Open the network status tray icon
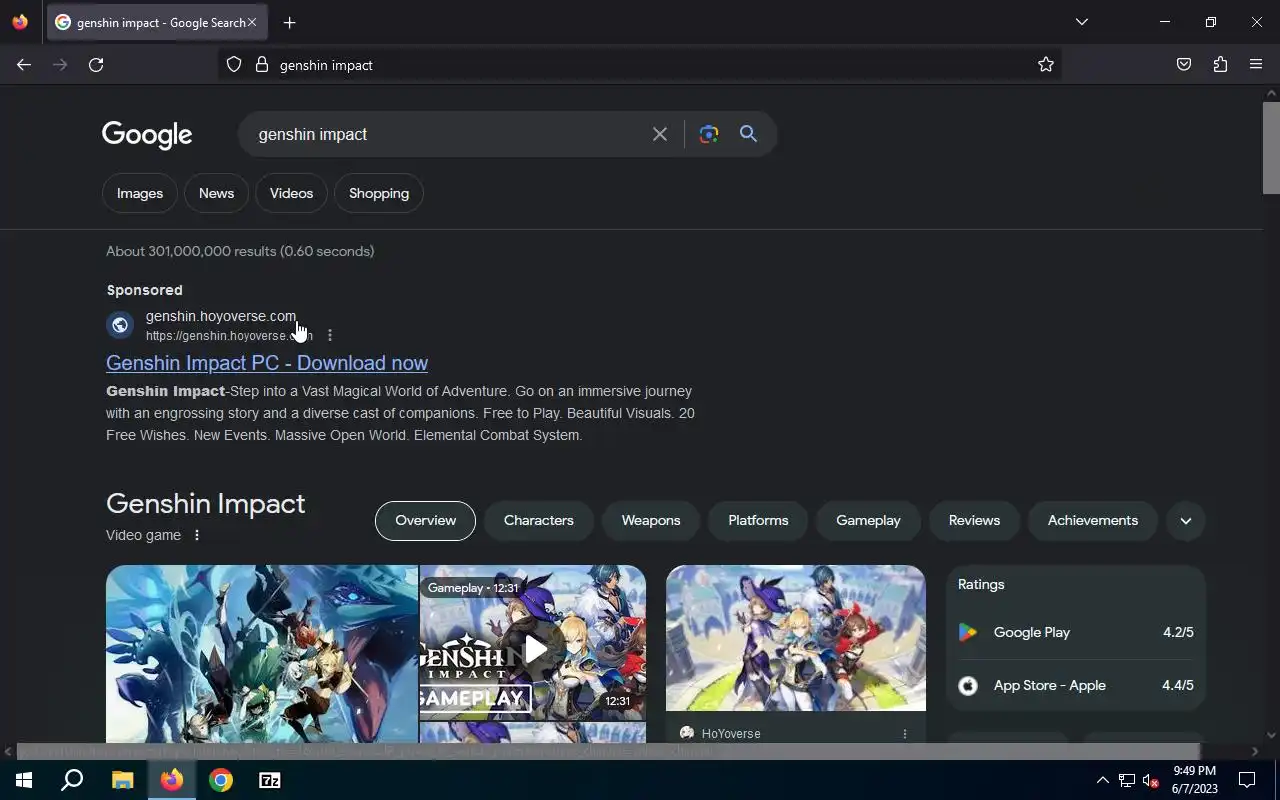Screen dimensions: 1280x800 pos(1127,780)
